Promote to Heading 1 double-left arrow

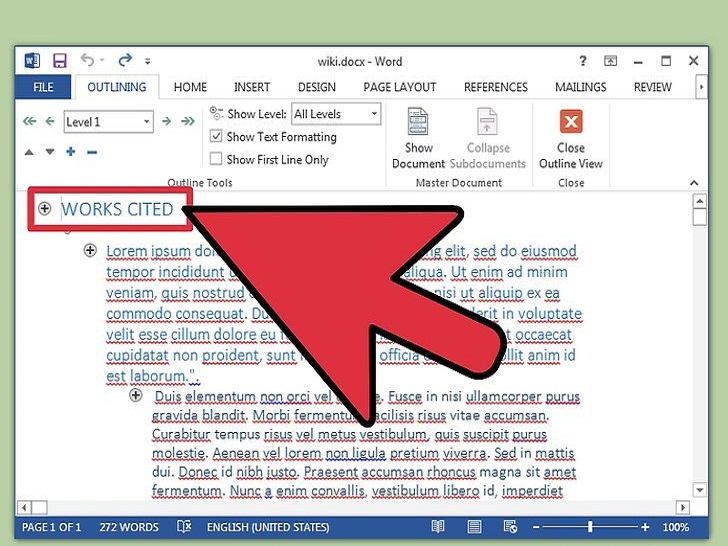[x=29, y=122]
